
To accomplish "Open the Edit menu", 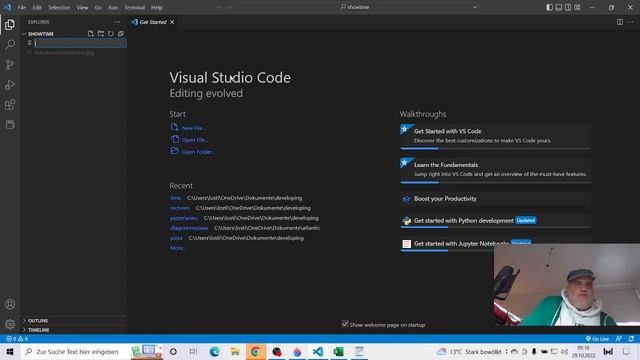I will click(x=37, y=7).
